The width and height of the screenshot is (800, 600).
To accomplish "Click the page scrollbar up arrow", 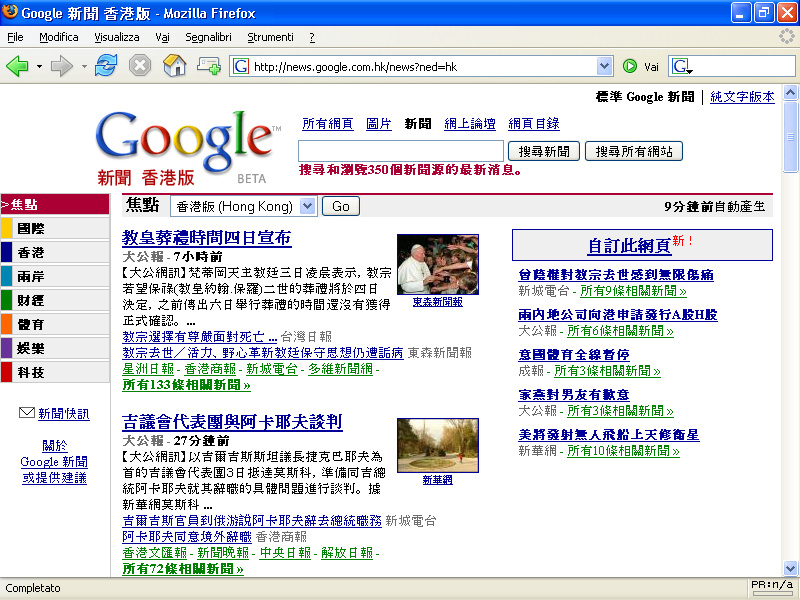I will [790, 92].
